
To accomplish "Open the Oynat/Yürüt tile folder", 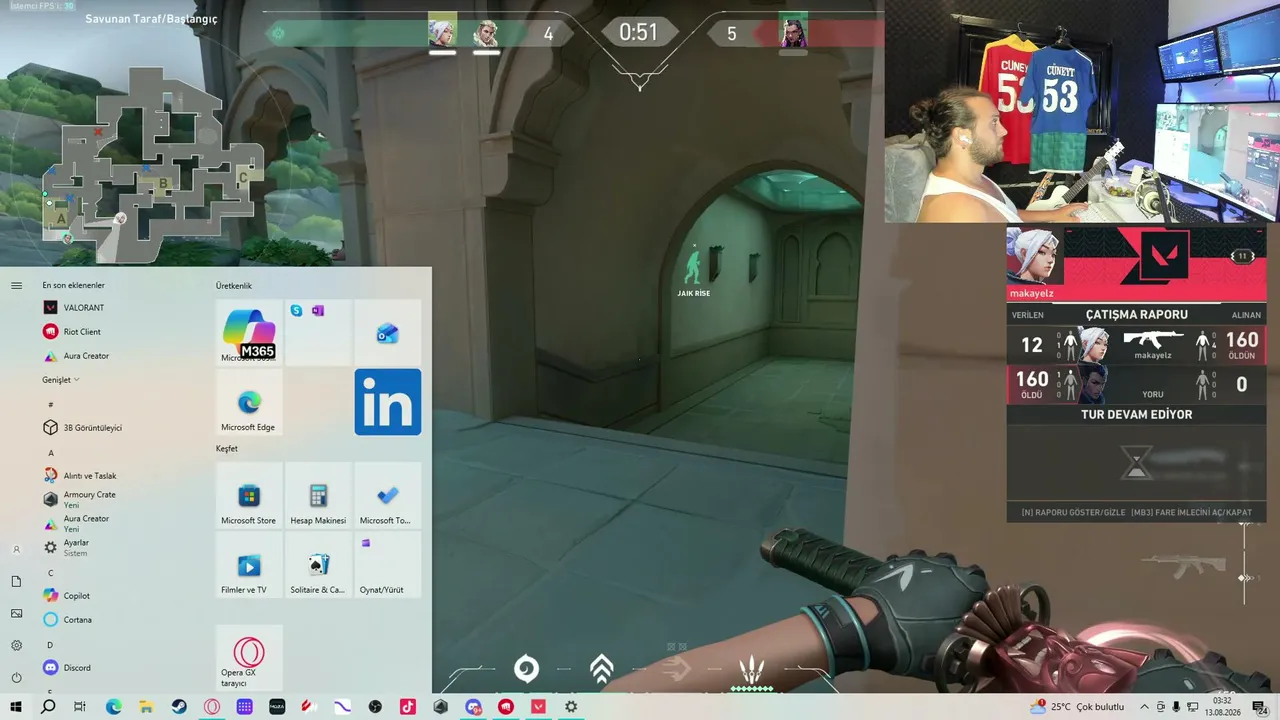I will coord(388,564).
